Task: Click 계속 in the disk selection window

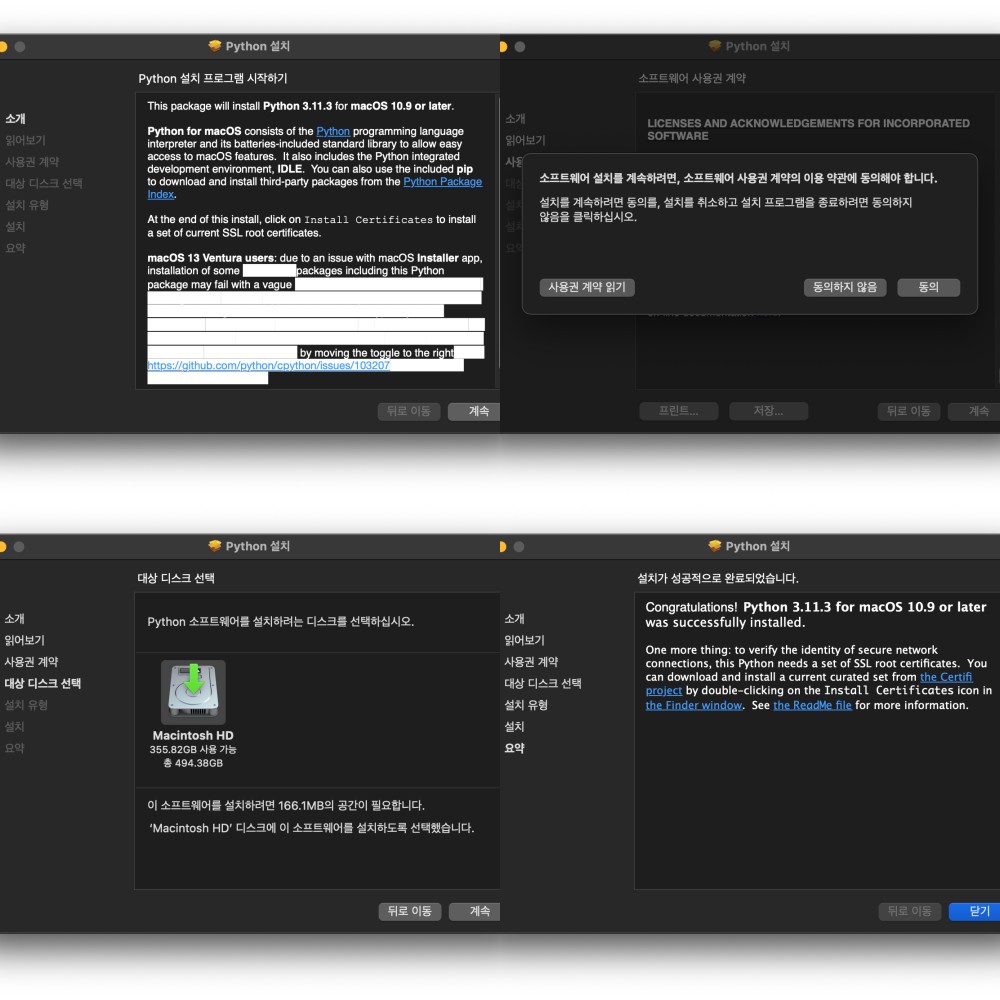Action: click(474, 911)
